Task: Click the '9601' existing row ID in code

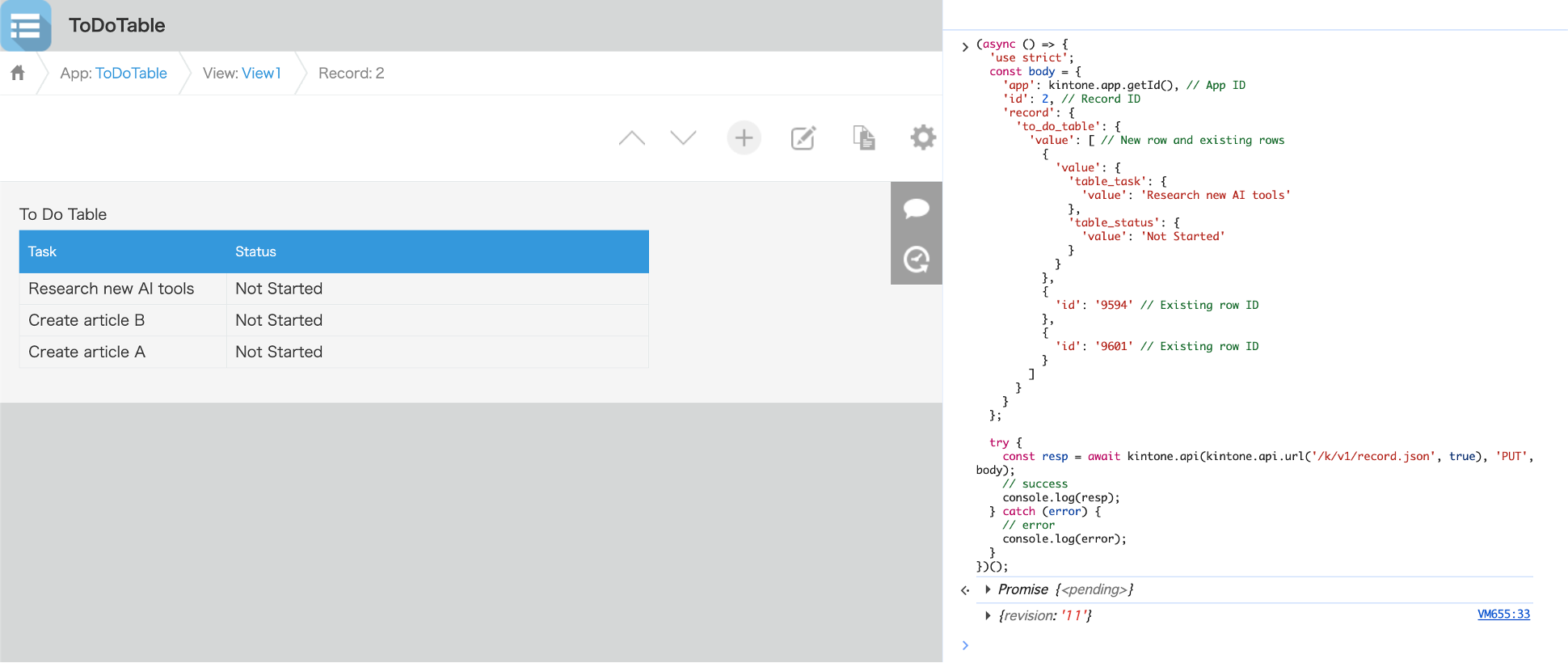Action: click(x=1114, y=347)
